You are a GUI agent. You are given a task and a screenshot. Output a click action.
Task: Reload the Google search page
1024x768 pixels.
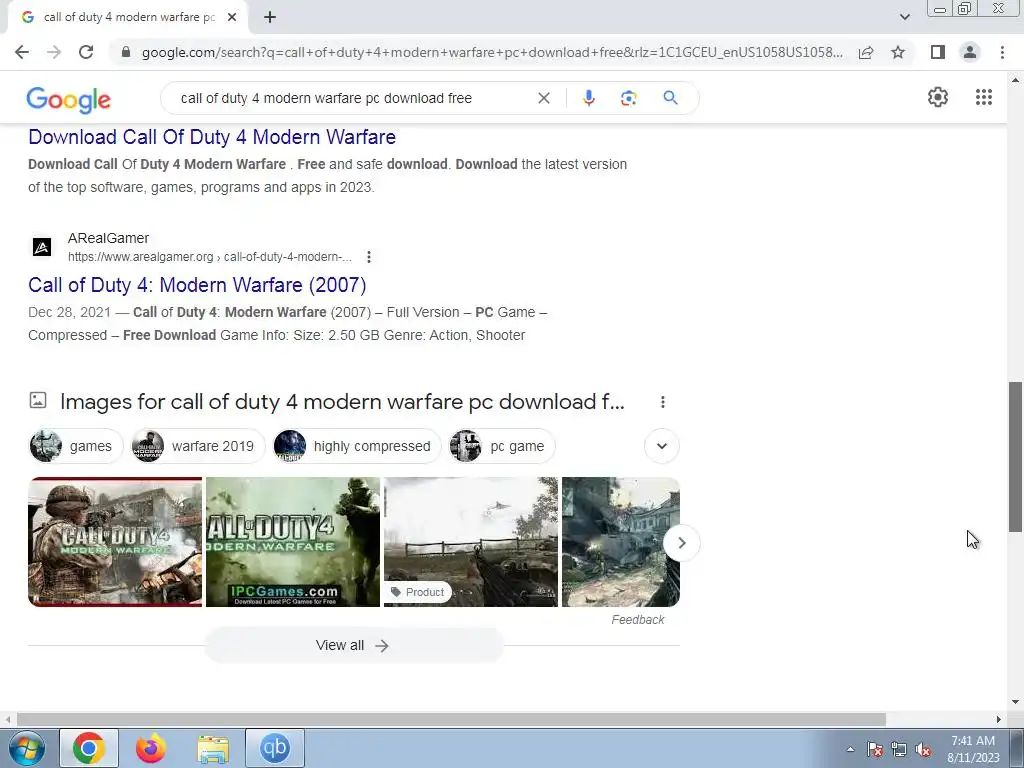(x=86, y=52)
